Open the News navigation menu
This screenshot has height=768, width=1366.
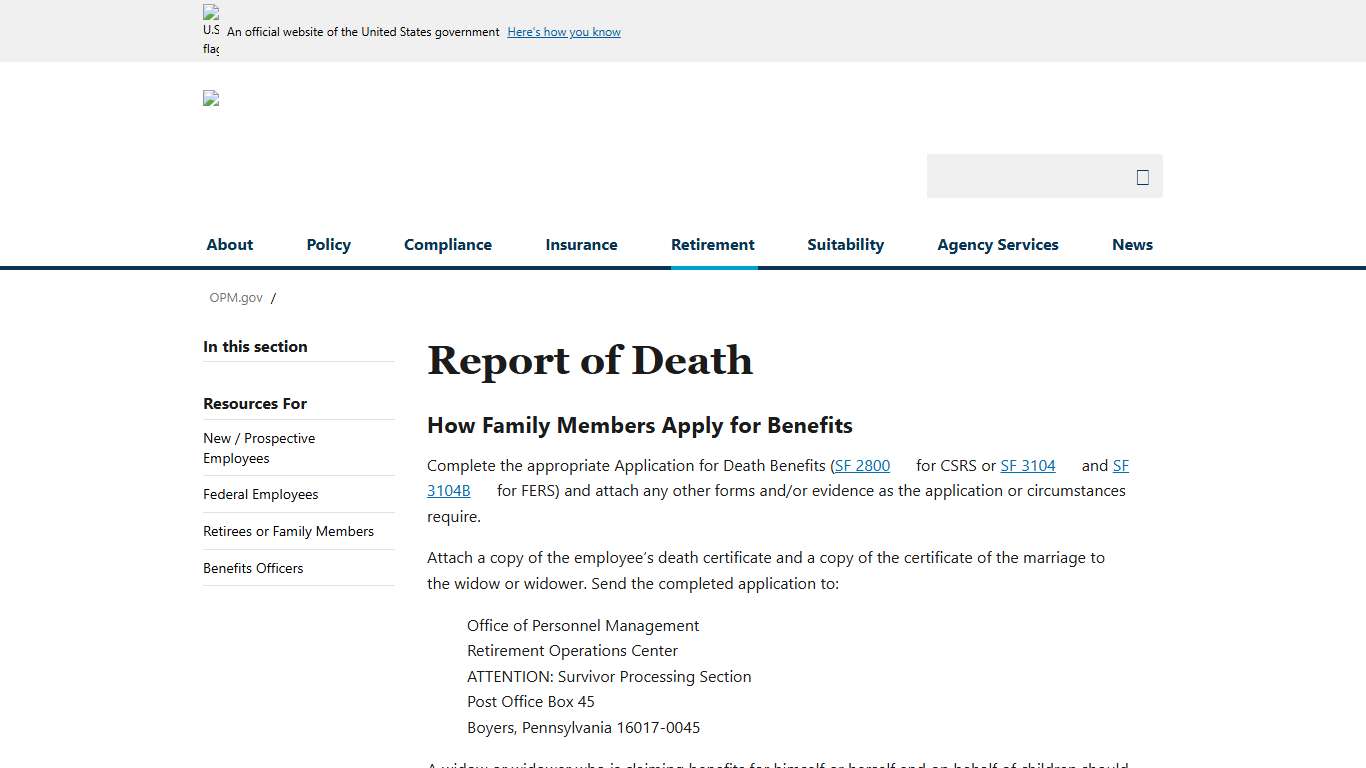(x=1132, y=244)
